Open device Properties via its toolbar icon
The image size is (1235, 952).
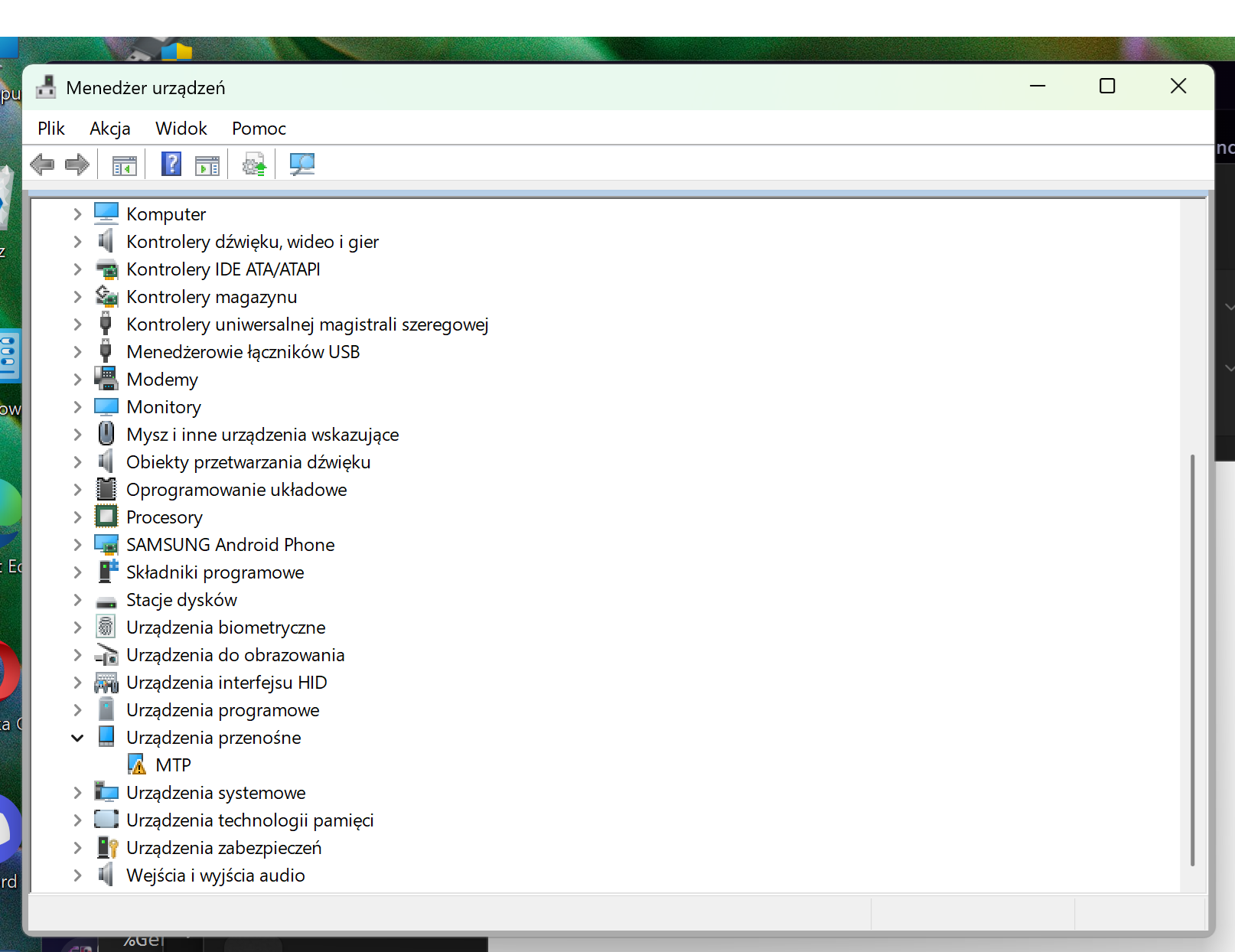[x=206, y=164]
